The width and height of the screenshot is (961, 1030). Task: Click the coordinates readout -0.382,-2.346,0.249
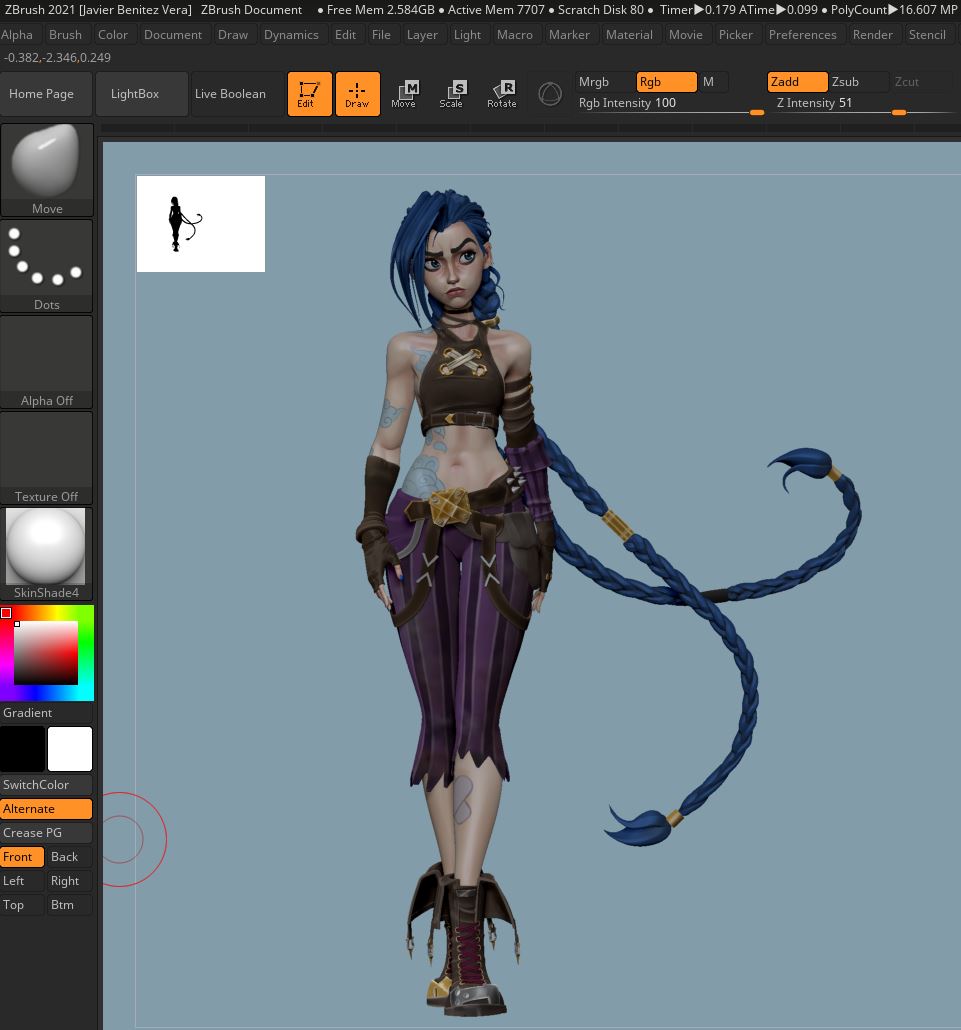click(57, 58)
